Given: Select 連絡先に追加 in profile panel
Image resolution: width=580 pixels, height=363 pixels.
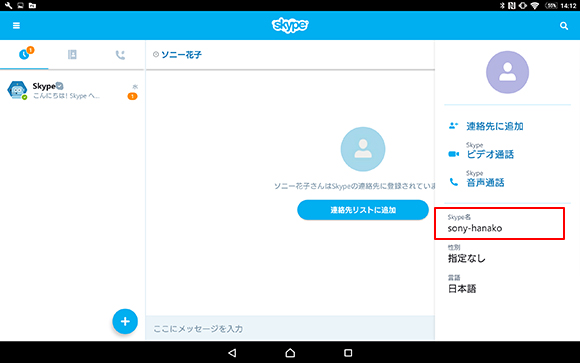Looking at the screenshot, I should tap(495, 126).
